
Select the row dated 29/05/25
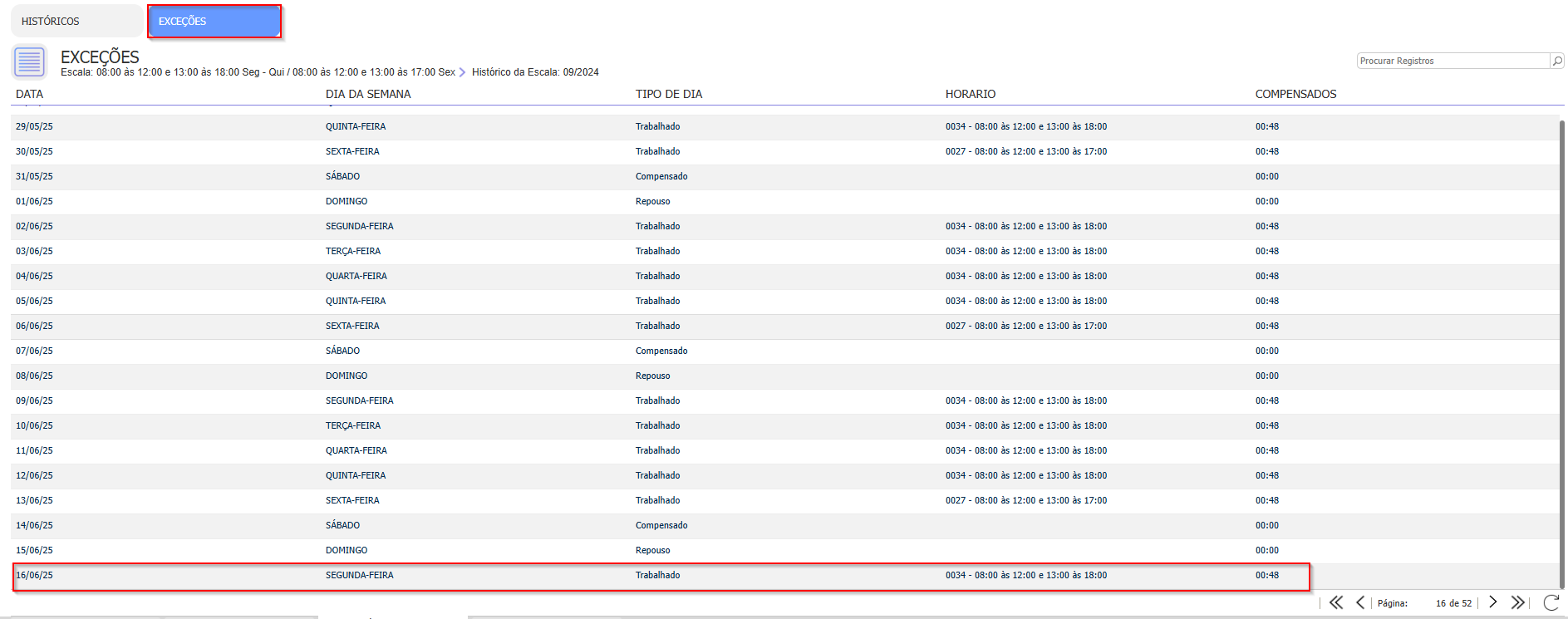(x=785, y=126)
